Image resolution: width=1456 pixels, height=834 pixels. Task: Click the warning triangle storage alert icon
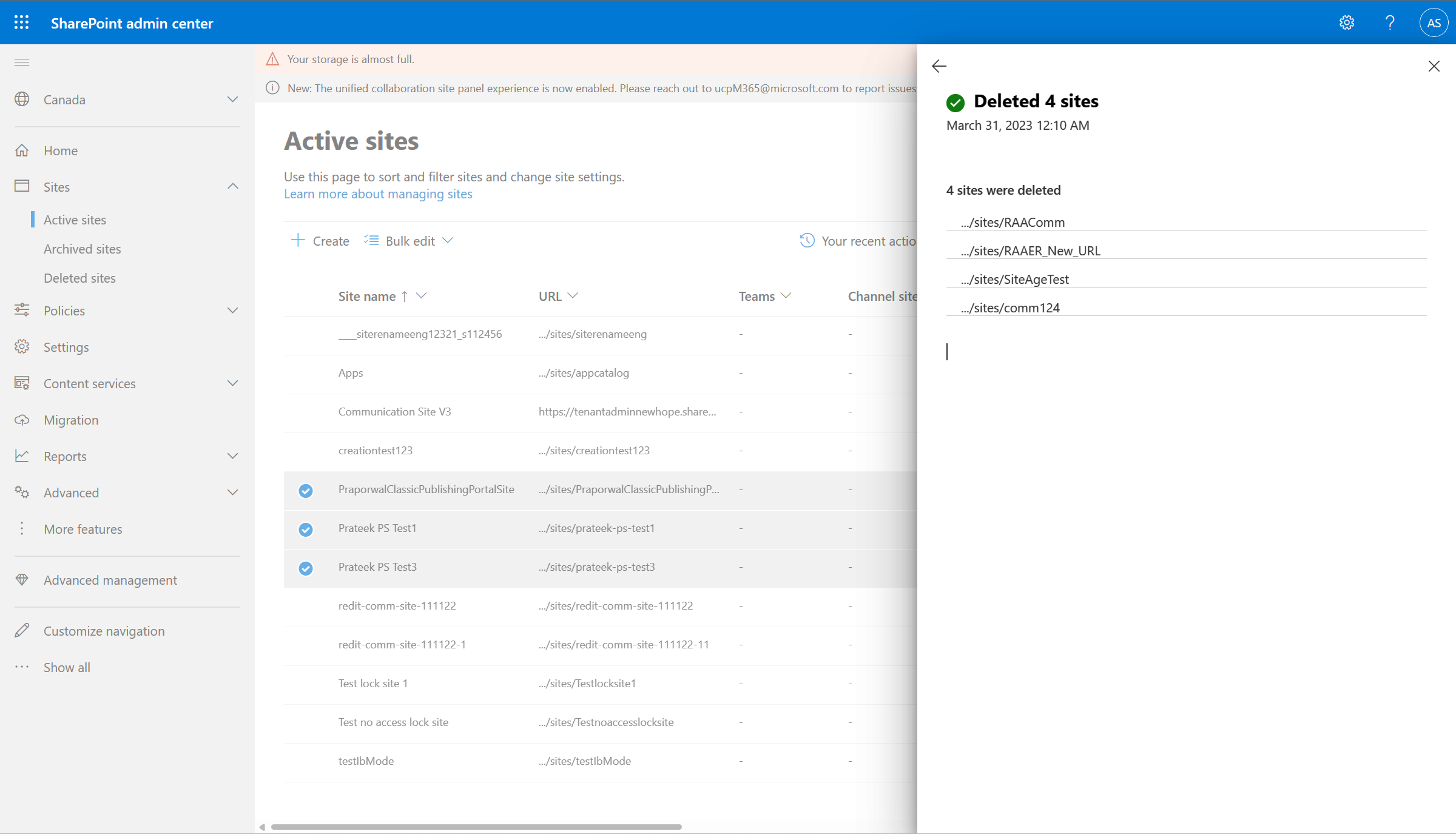click(271, 59)
